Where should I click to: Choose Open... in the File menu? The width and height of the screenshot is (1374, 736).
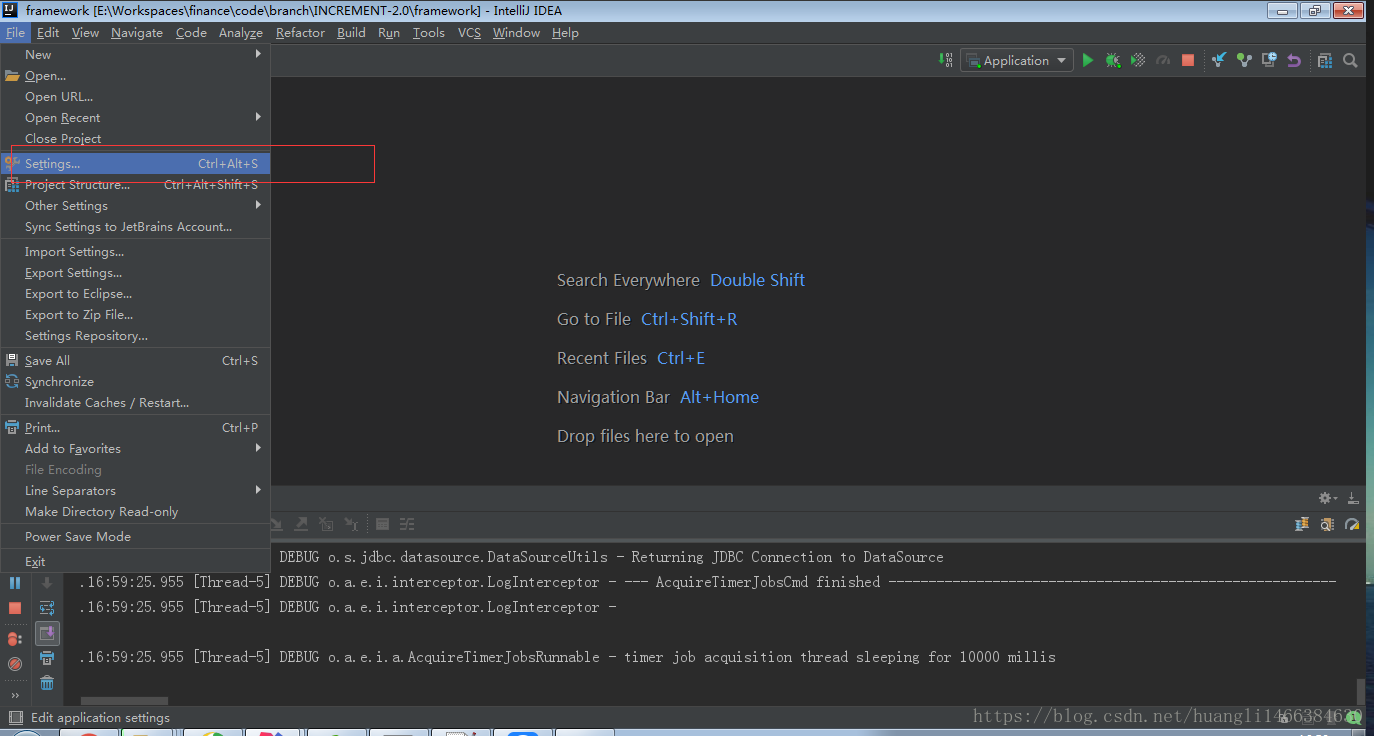point(135,75)
